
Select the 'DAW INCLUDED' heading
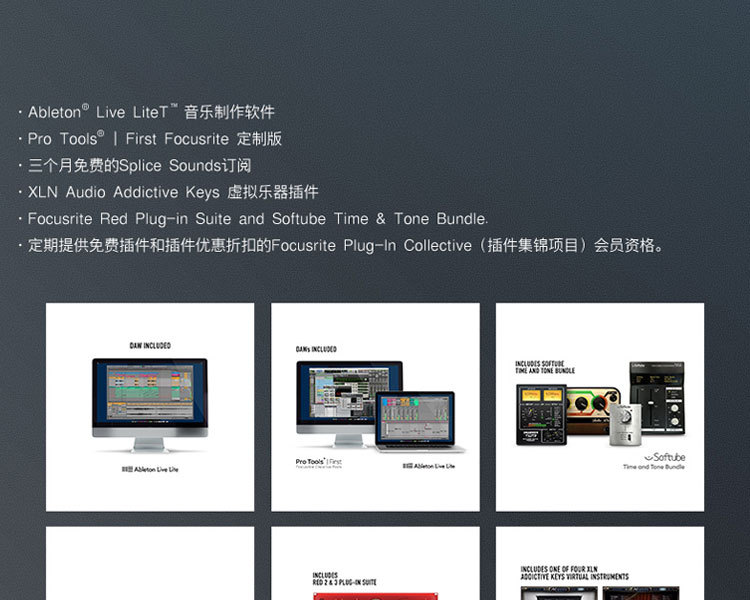pos(150,345)
